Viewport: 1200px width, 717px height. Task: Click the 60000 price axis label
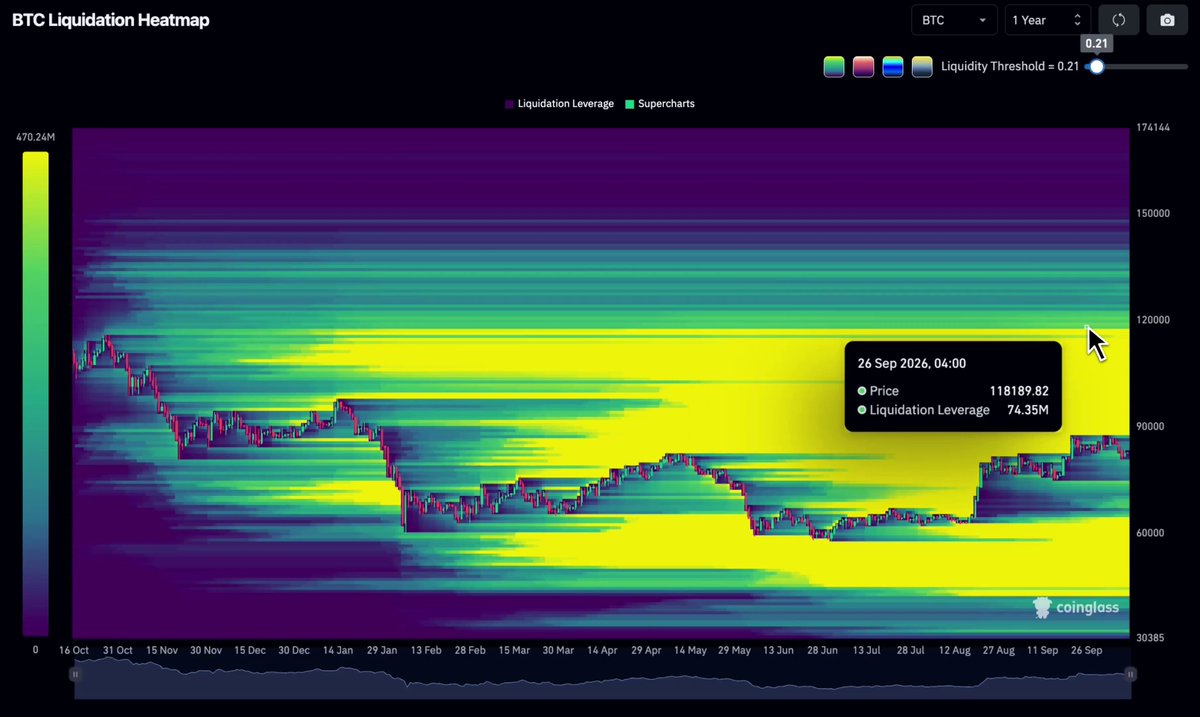(1152, 533)
